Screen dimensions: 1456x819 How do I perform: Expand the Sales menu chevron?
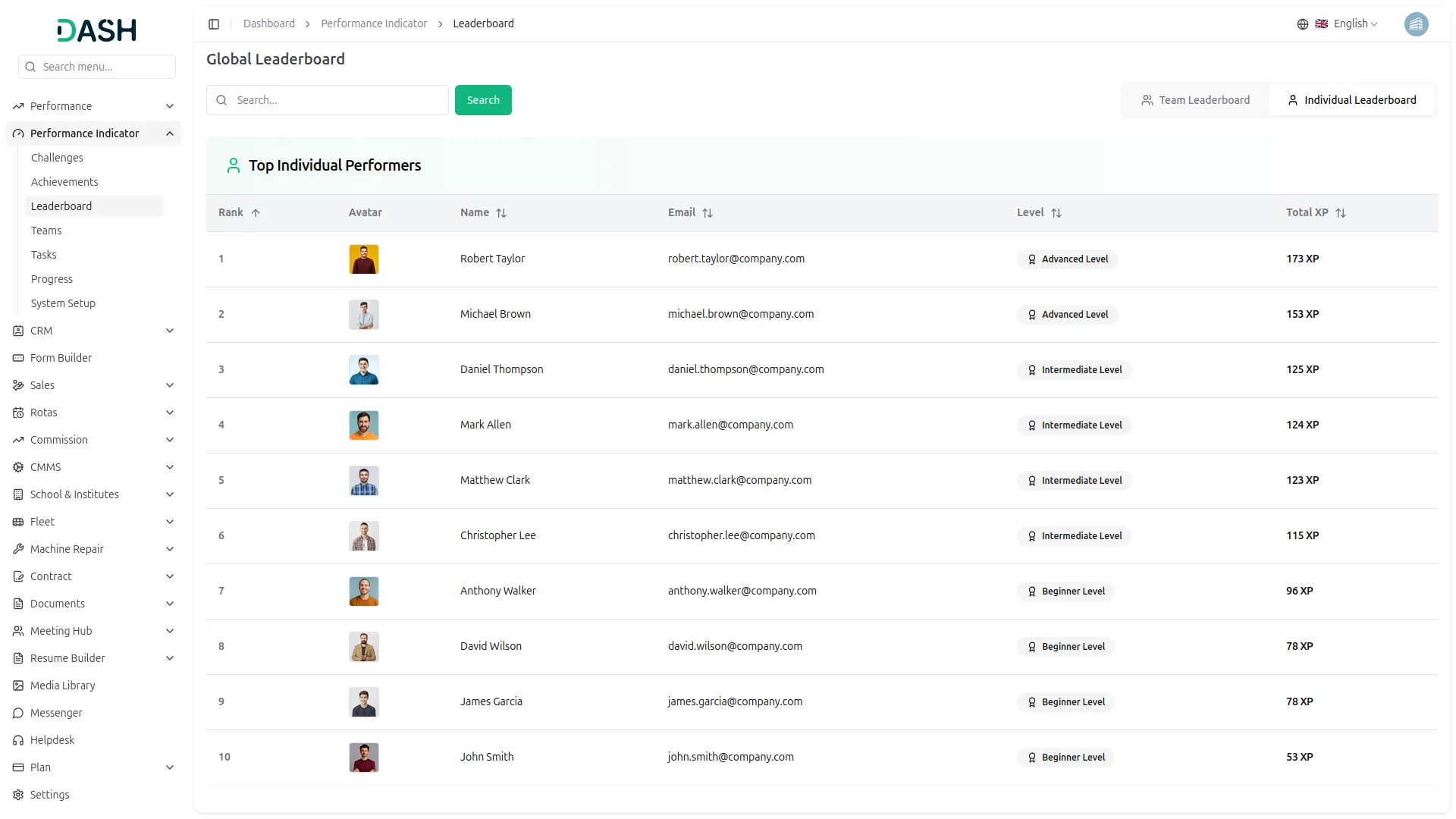point(170,385)
